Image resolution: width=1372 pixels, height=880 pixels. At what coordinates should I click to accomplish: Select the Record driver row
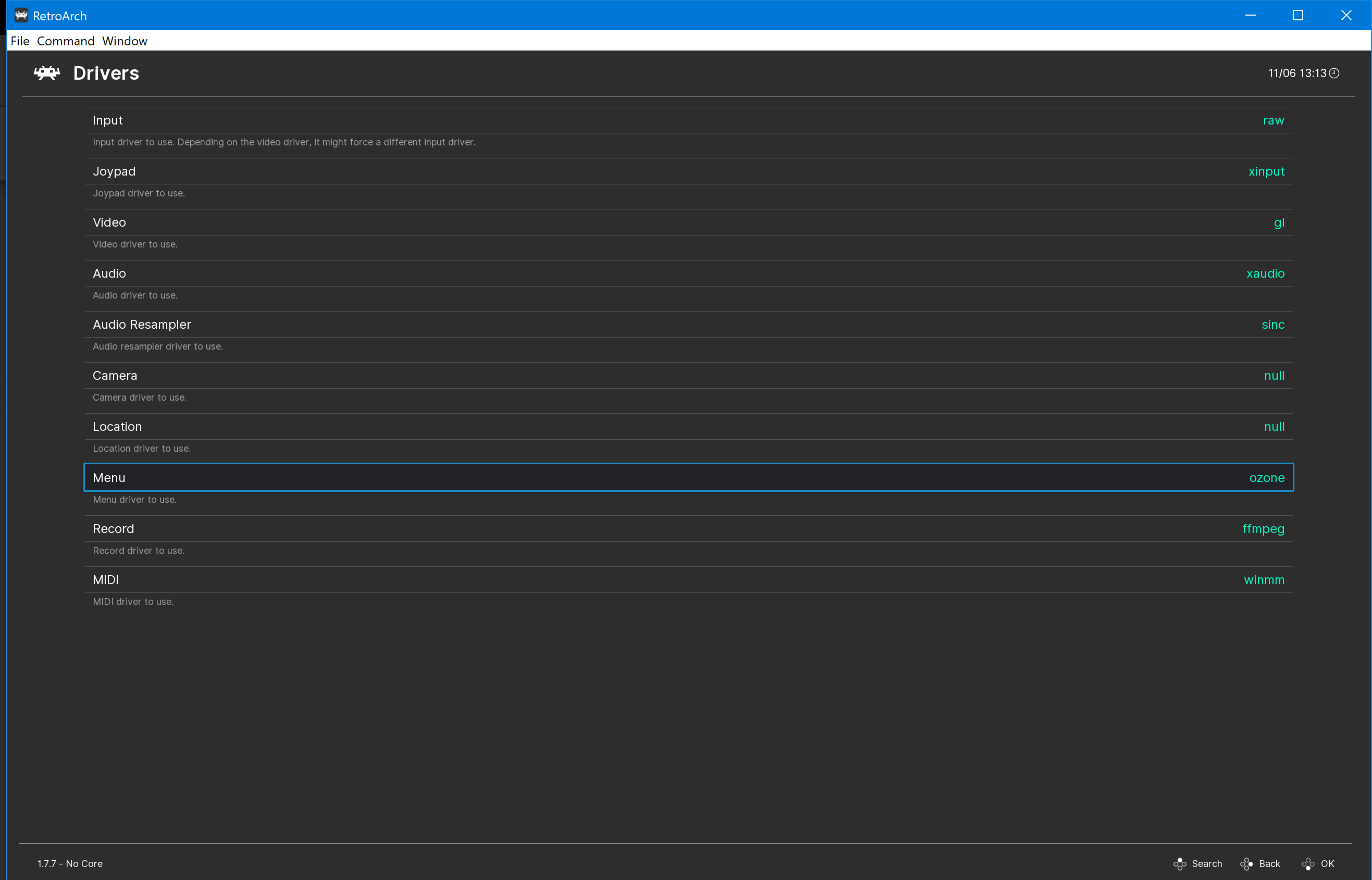(x=688, y=528)
